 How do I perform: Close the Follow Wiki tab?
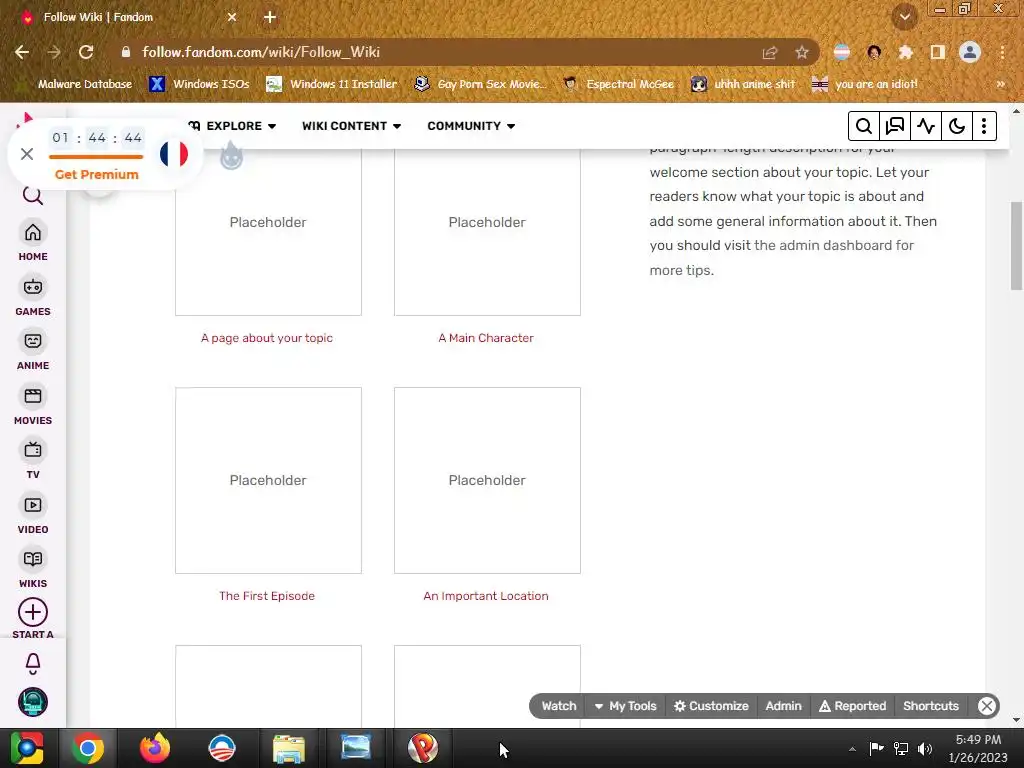232,17
